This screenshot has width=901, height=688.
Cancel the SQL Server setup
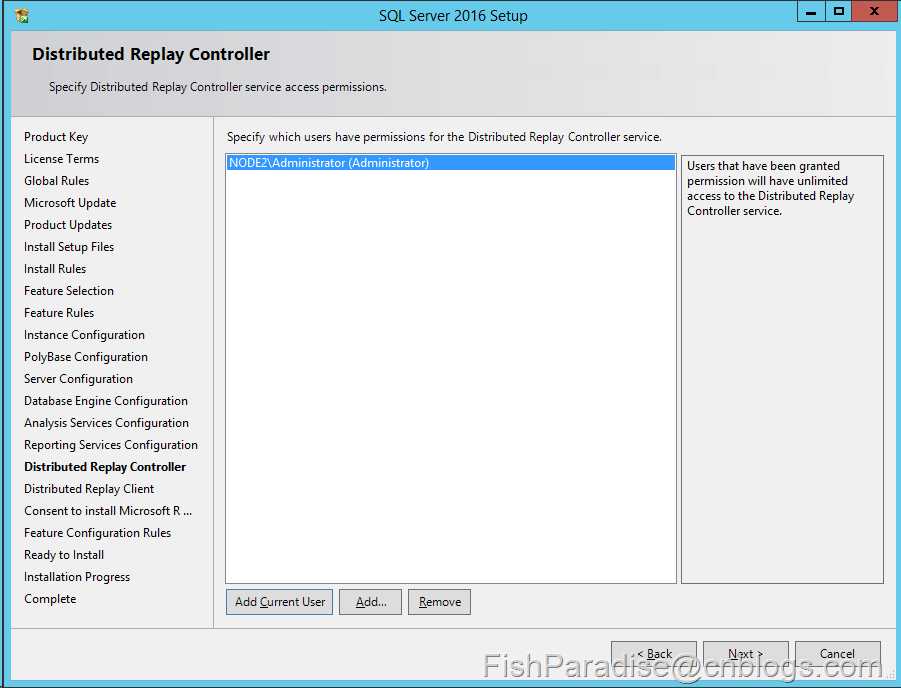838,654
